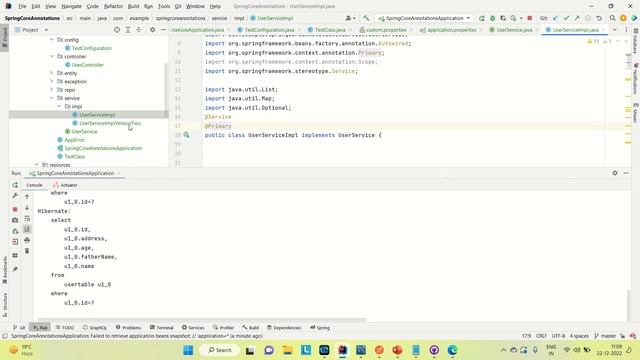Hide the Project tool window
The image size is (640, 360).
(x=163, y=30)
